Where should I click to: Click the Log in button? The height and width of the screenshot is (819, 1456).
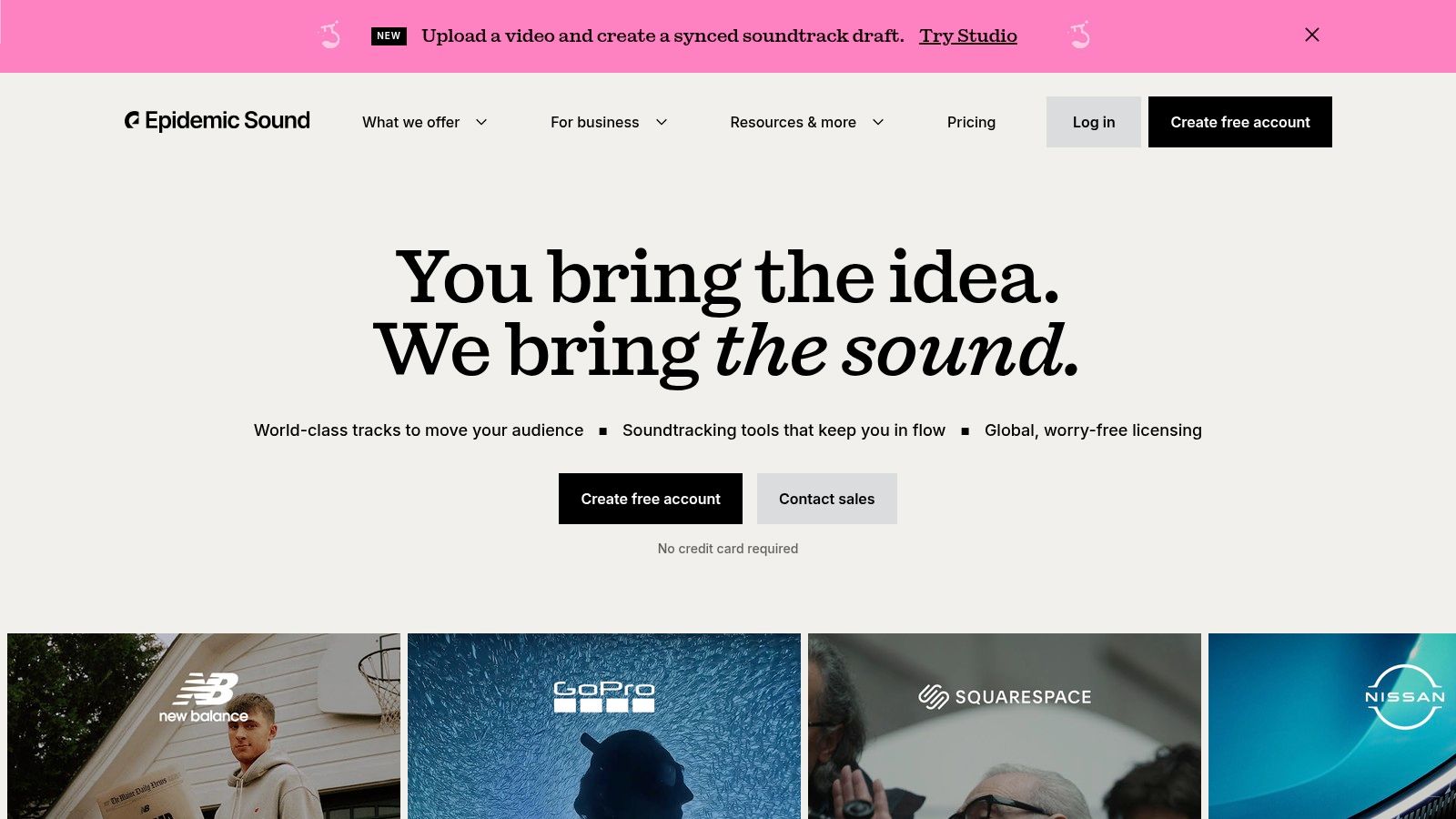click(1094, 122)
